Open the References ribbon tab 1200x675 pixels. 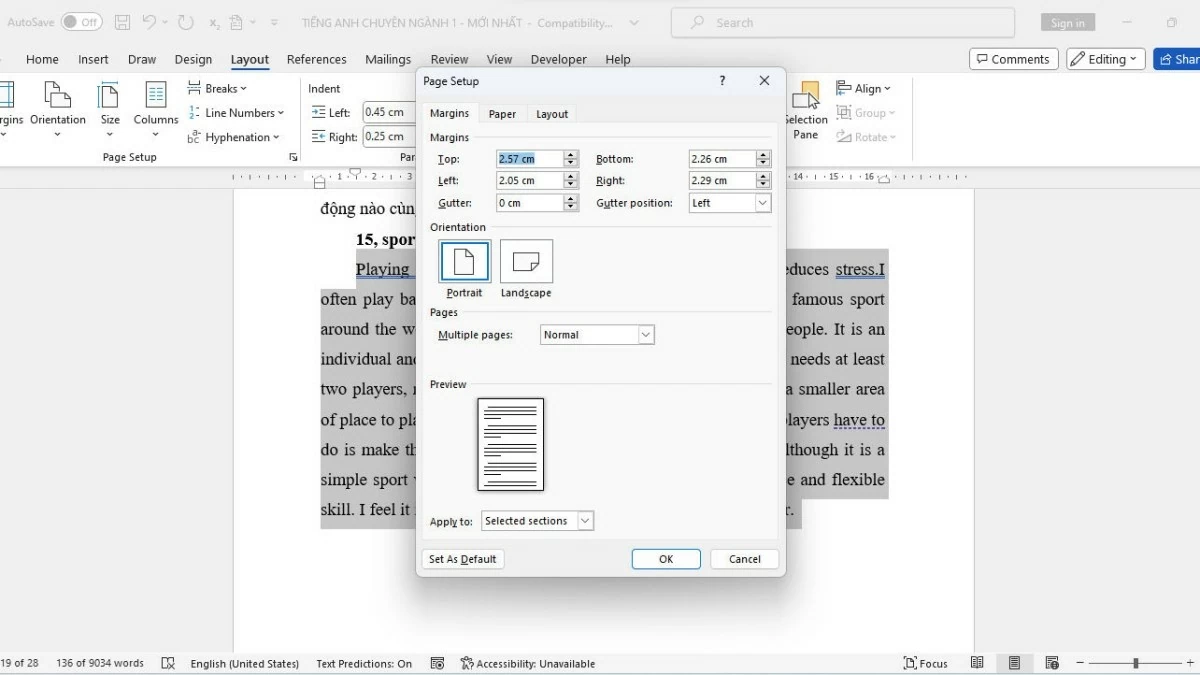316,59
